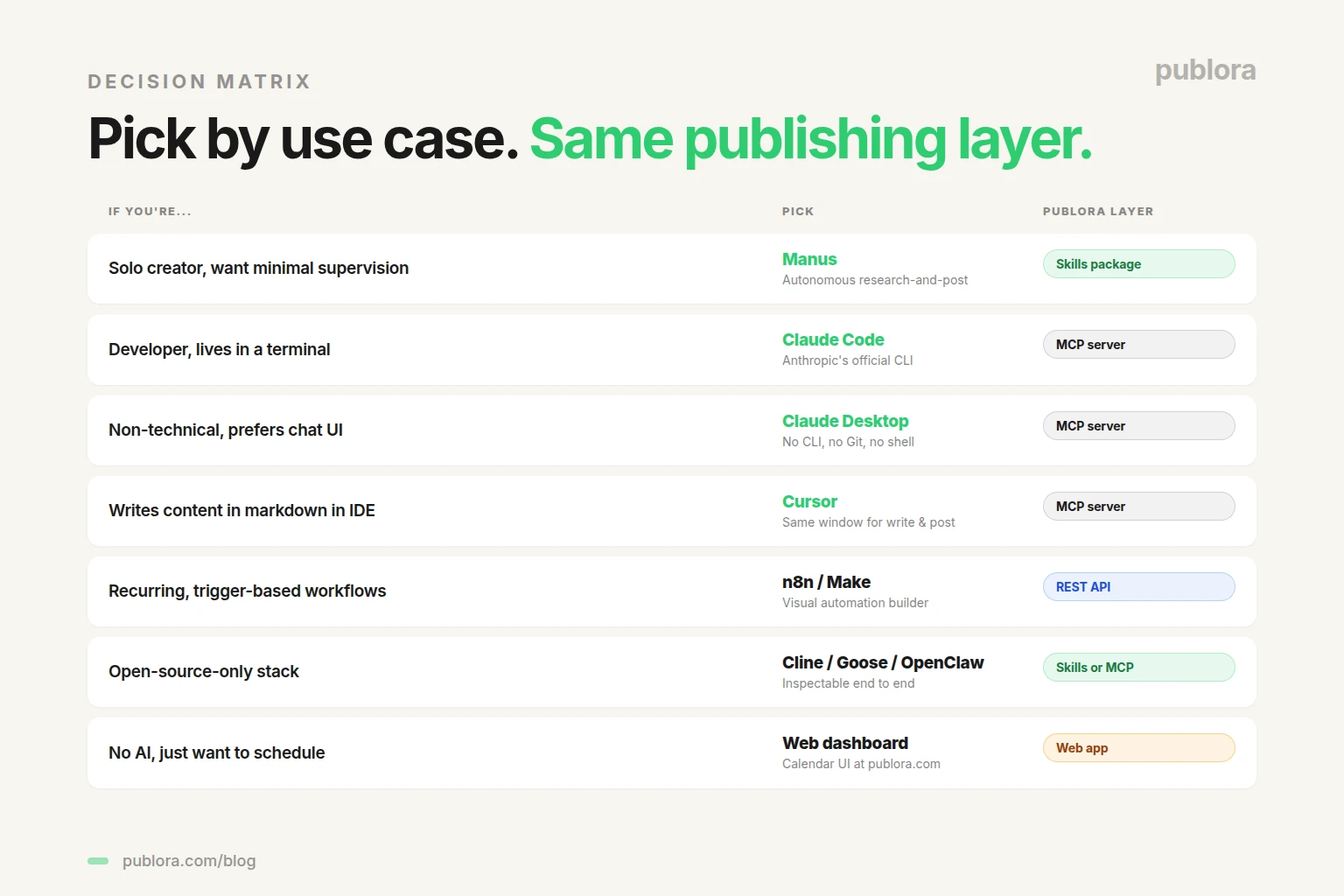Click the MCP server badge in the Cursor row

(x=1139, y=507)
